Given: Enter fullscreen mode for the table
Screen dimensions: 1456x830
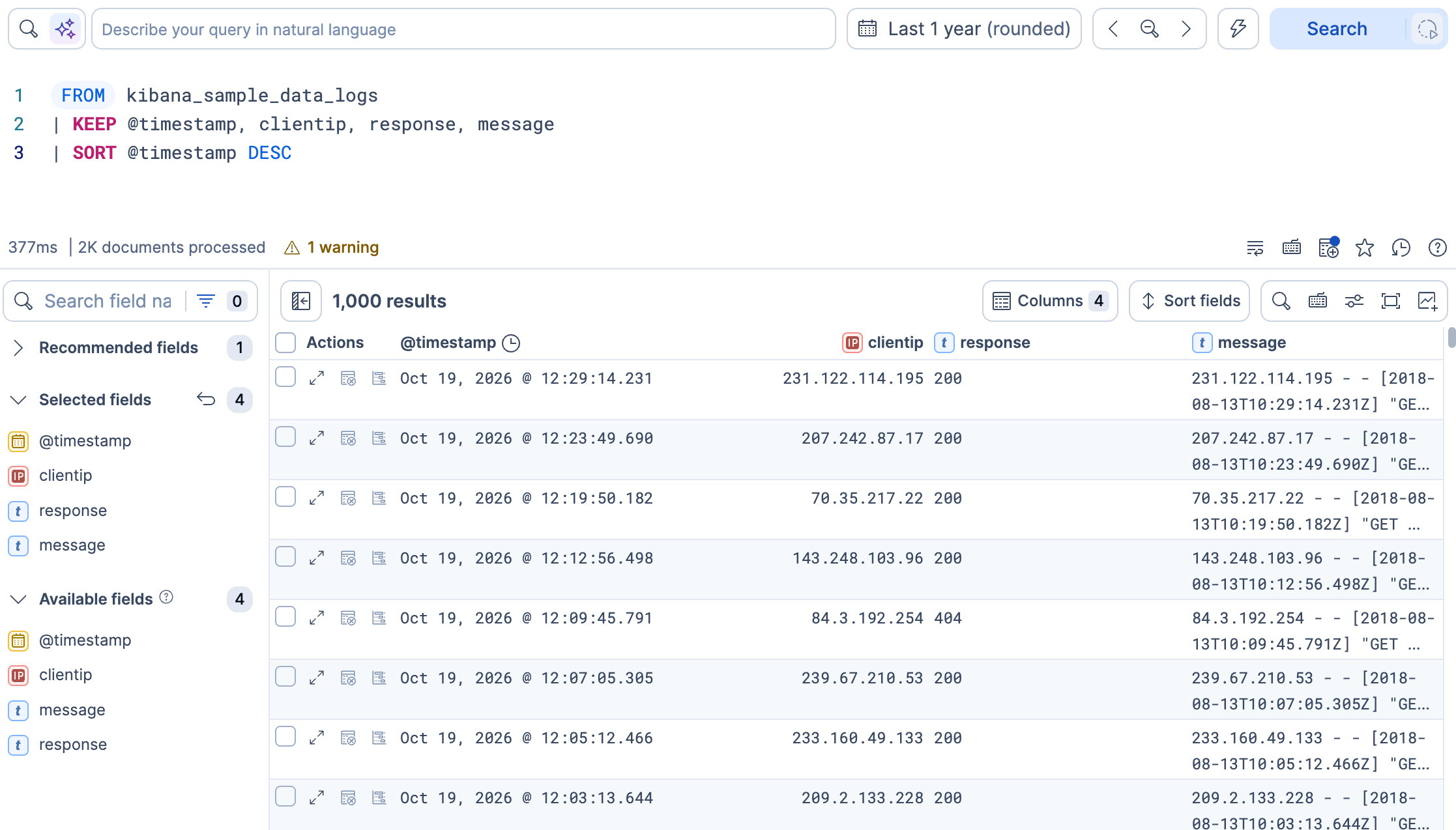Looking at the screenshot, I should coord(1391,301).
